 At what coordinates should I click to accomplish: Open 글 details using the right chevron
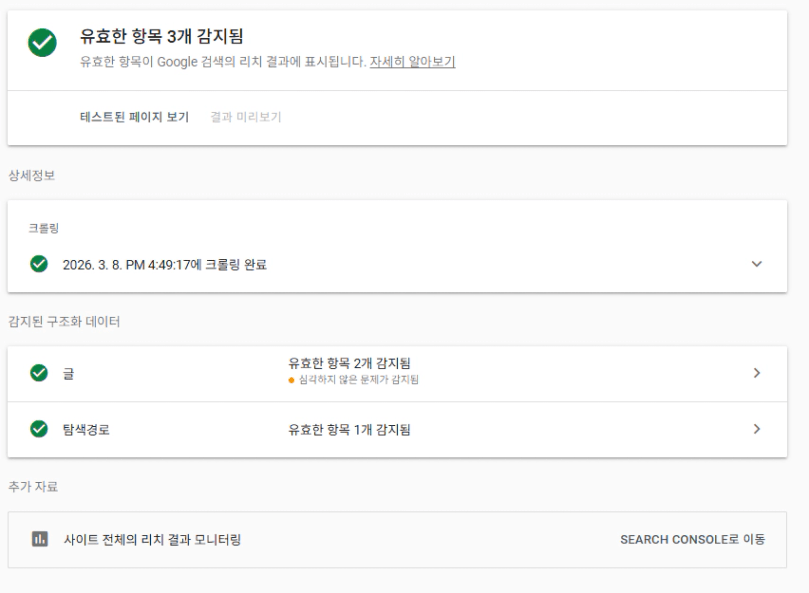click(756, 373)
